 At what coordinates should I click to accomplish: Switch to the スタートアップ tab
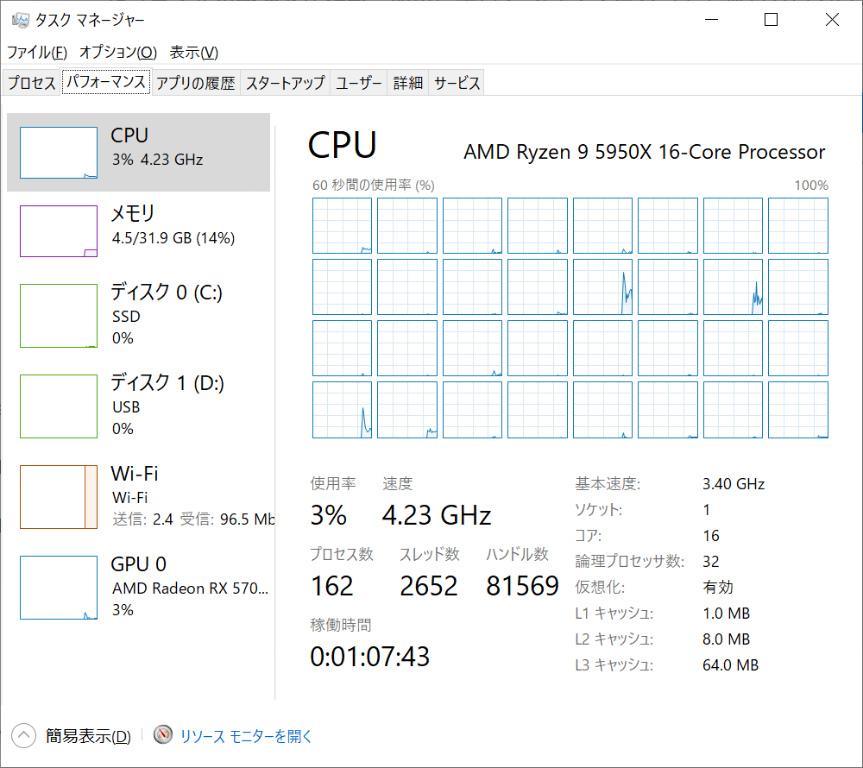[285, 83]
